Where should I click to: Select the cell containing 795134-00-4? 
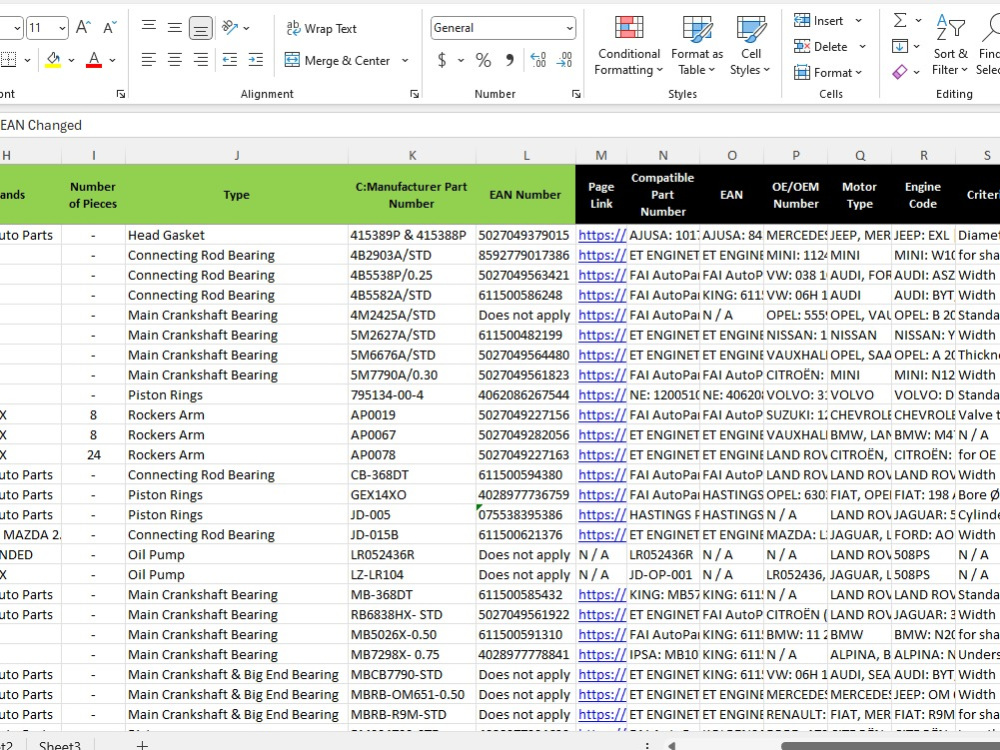[412, 395]
